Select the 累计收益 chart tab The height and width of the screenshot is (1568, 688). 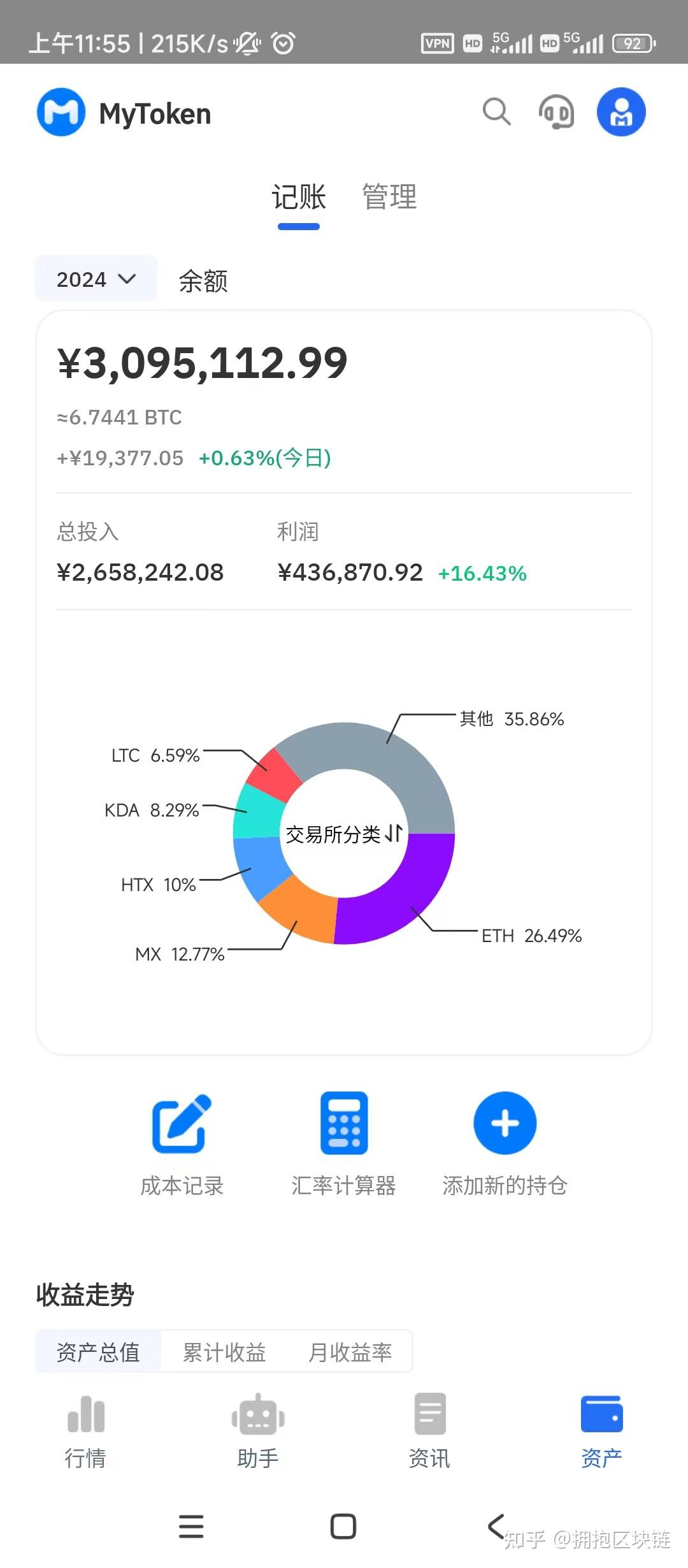tap(224, 1351)
